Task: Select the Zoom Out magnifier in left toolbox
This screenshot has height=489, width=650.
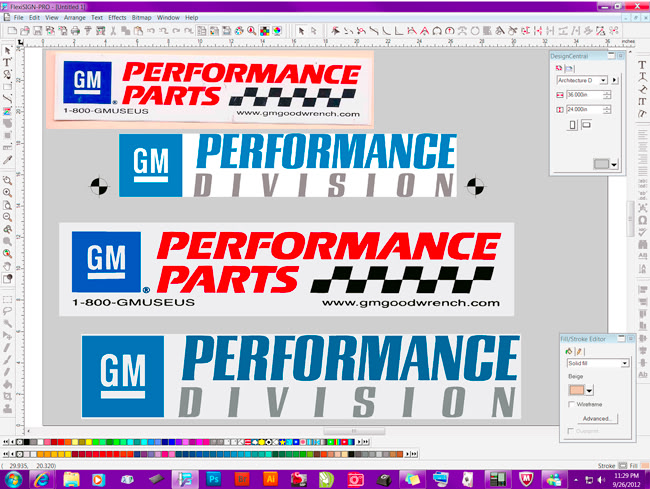Action: pos(7,217)
